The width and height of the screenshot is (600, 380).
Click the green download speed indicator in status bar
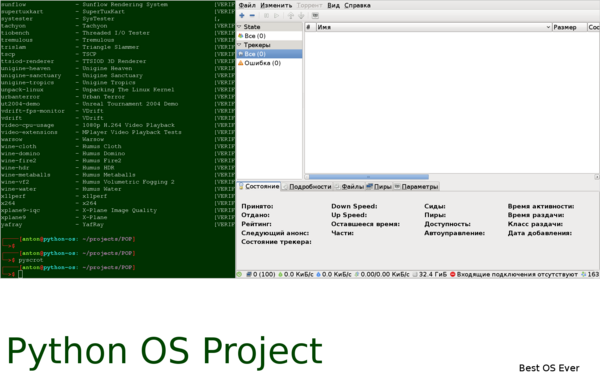[x=295, y=274]
